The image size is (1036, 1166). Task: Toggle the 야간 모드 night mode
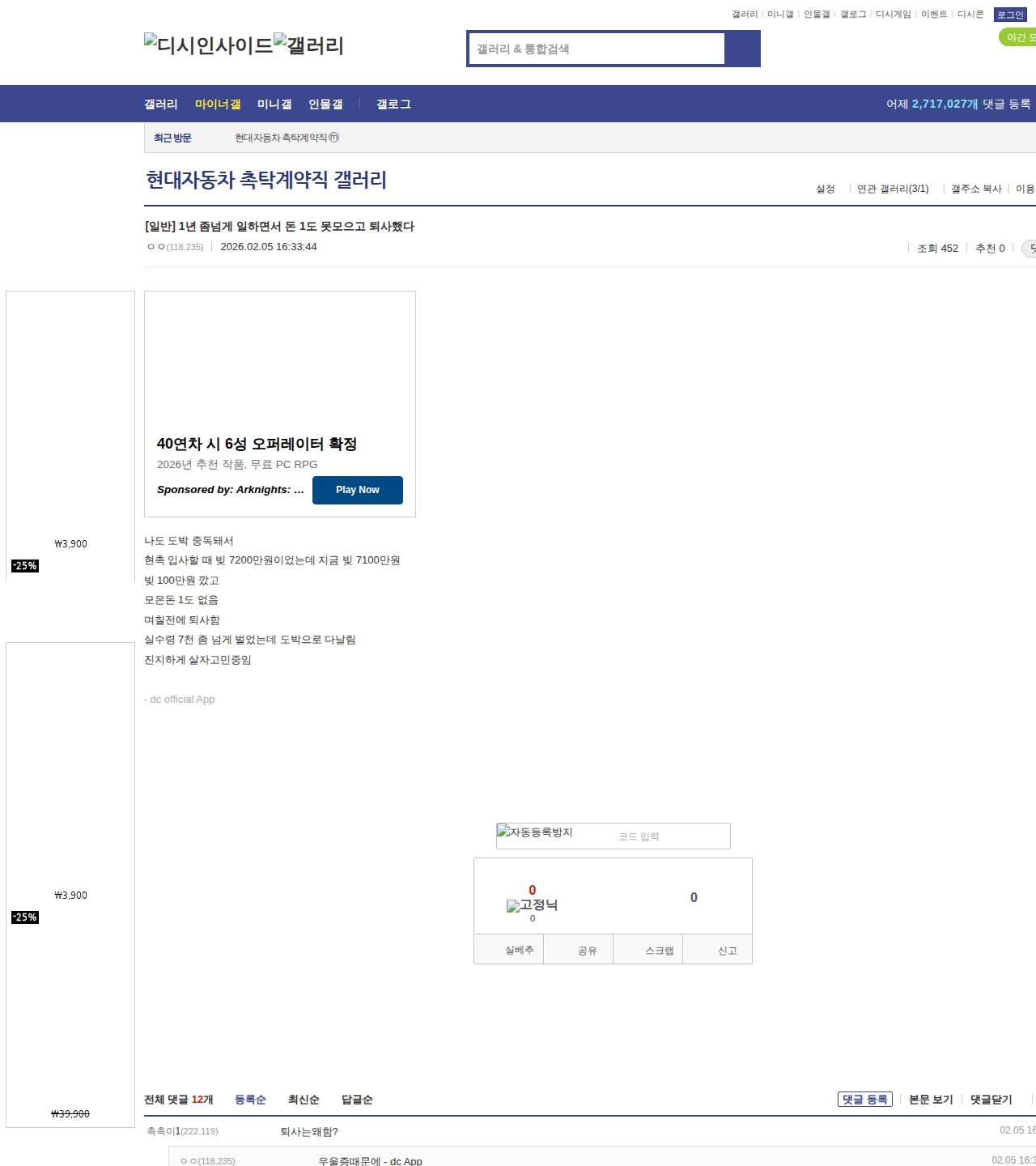1019,37
